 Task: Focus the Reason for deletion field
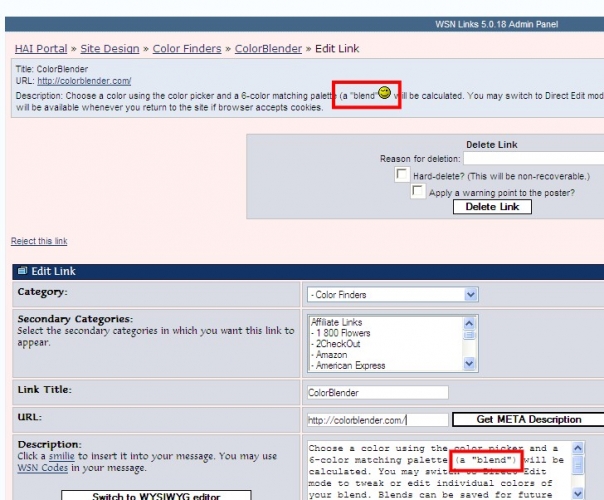coord(533,158)
